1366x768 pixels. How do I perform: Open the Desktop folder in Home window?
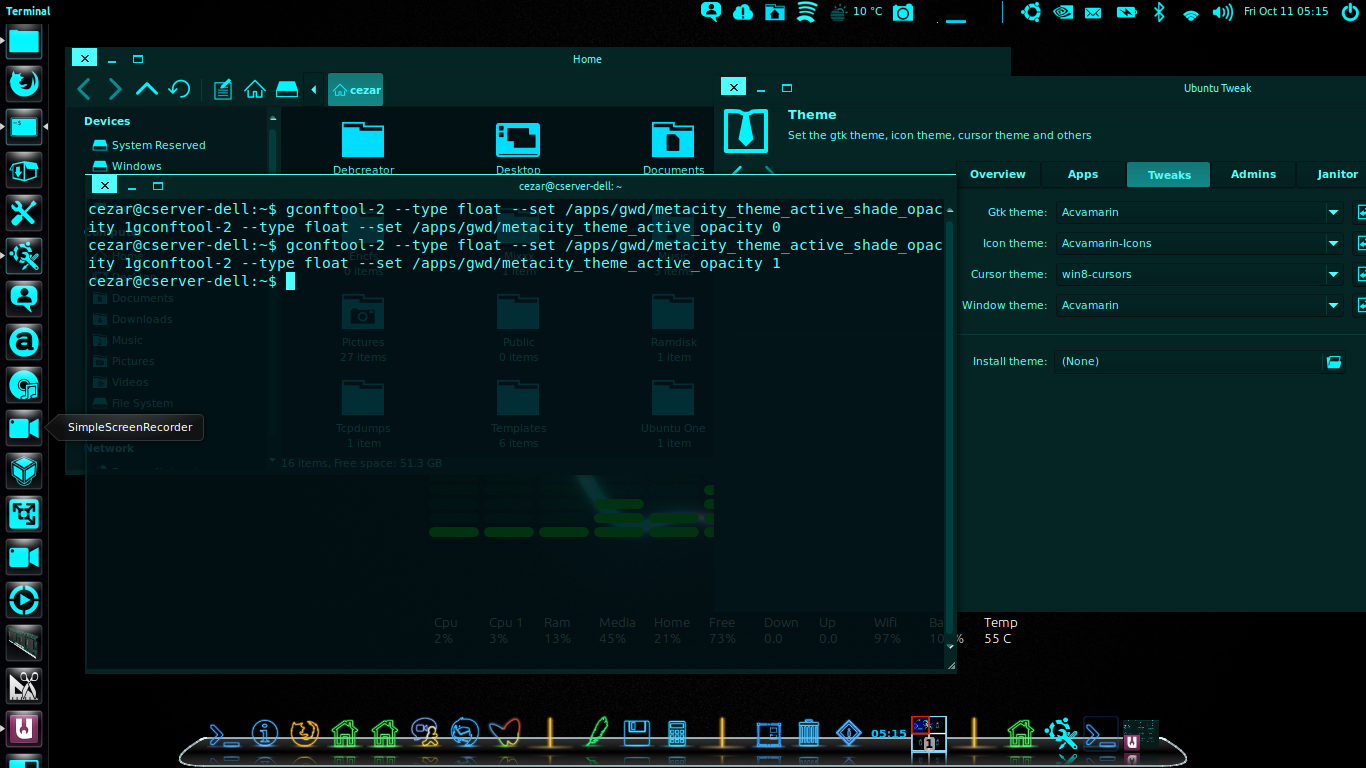(518, 148)
